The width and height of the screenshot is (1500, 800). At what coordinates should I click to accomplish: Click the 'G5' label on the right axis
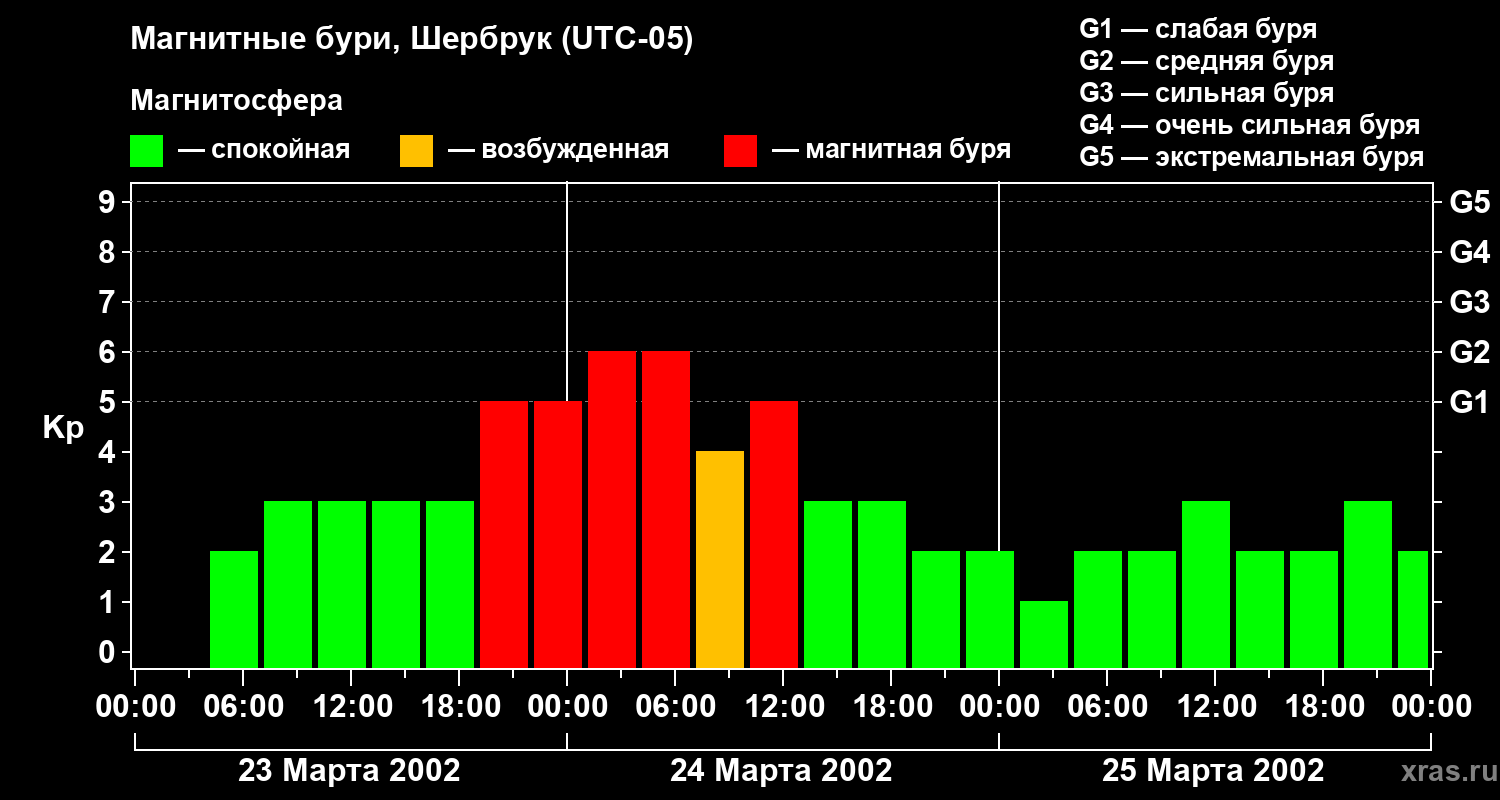[x=1469, y=202]
